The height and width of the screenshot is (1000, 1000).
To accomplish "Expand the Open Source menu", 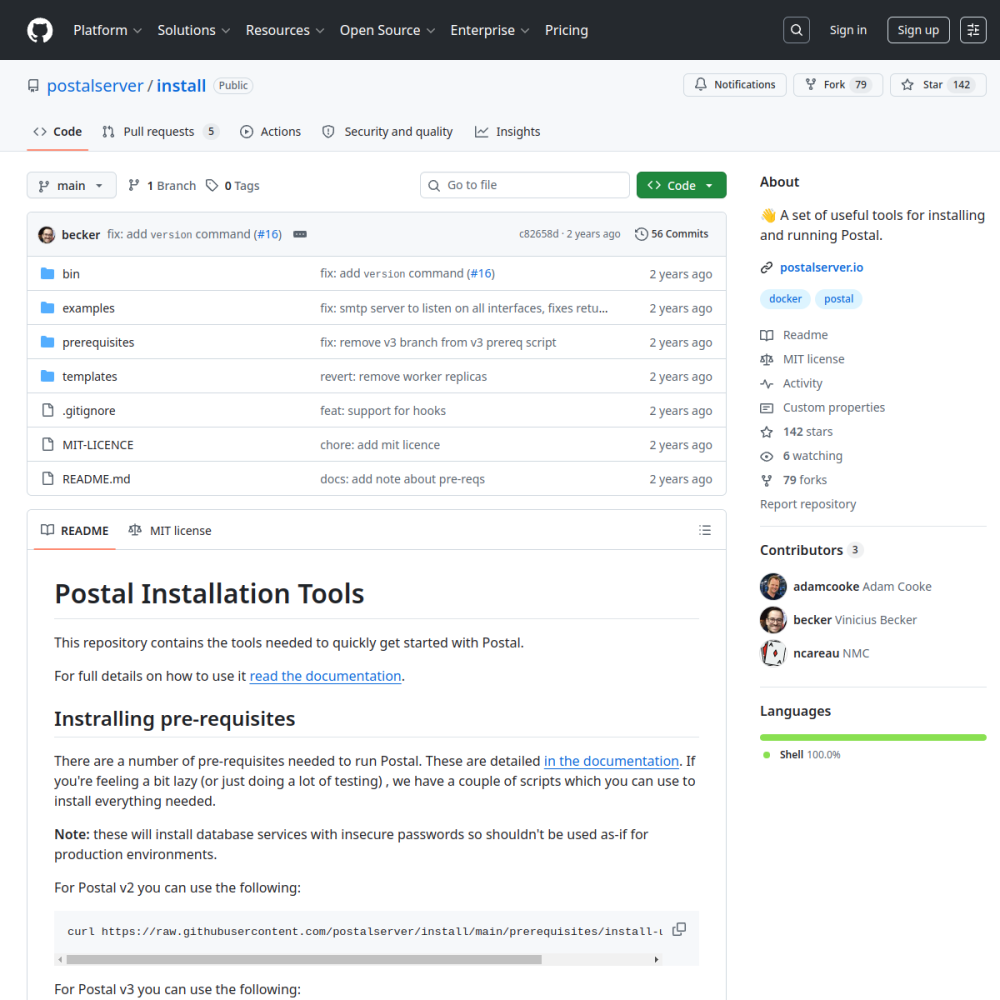I will [x=387, y=30].
